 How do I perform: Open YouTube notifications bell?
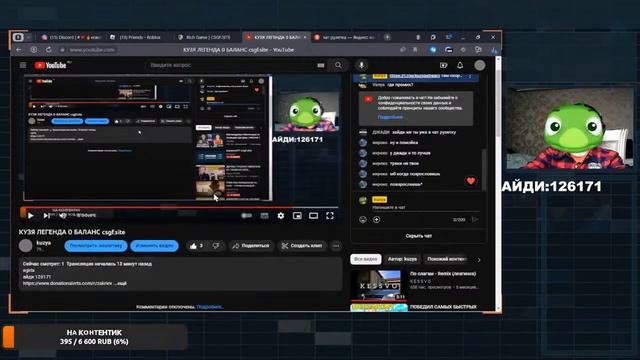[x=460, y=65]
